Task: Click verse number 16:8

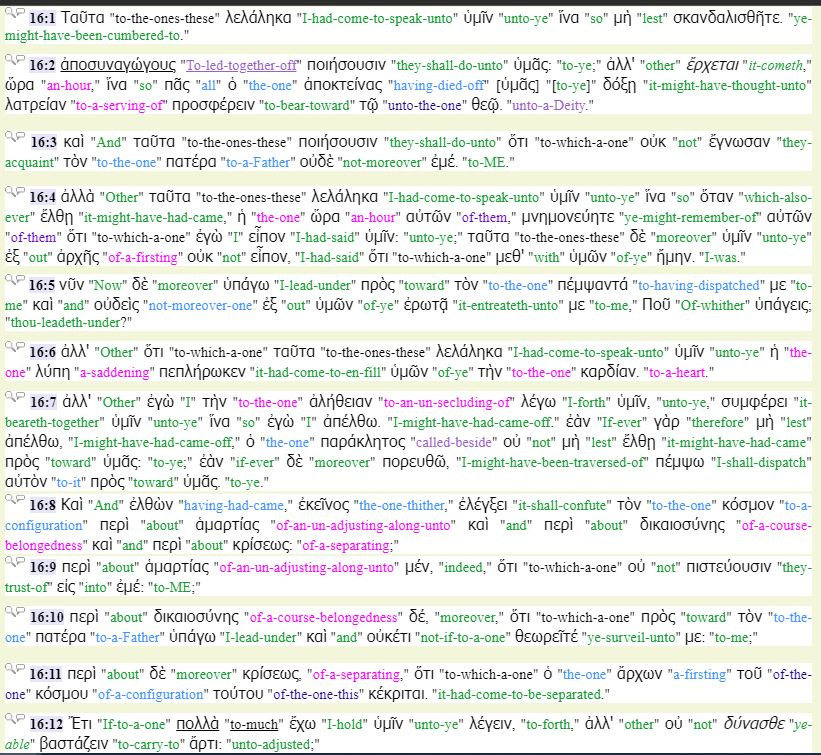Action: coord(42,505)
